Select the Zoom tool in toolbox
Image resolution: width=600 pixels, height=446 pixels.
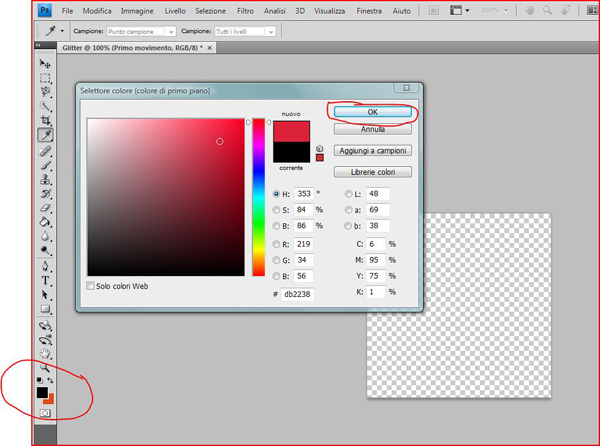click(45, 368)
